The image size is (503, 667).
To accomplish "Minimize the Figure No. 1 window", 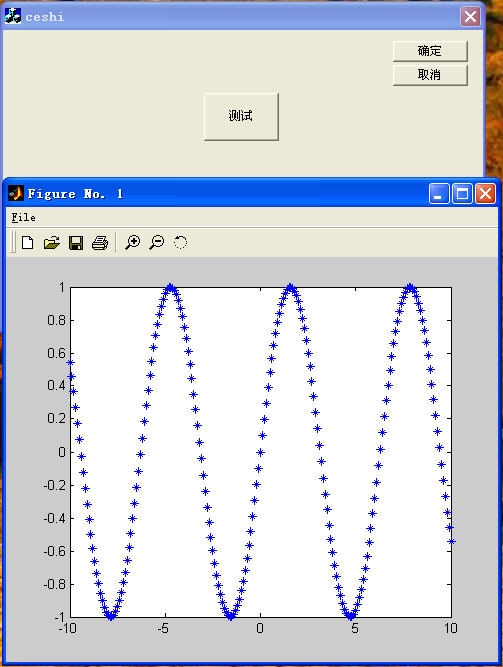I will pyautogui.click(x=439, y=194).
